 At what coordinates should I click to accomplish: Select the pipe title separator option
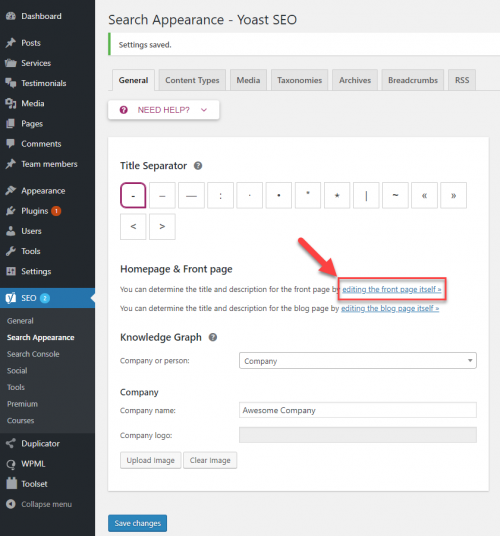tap(366, 196)
